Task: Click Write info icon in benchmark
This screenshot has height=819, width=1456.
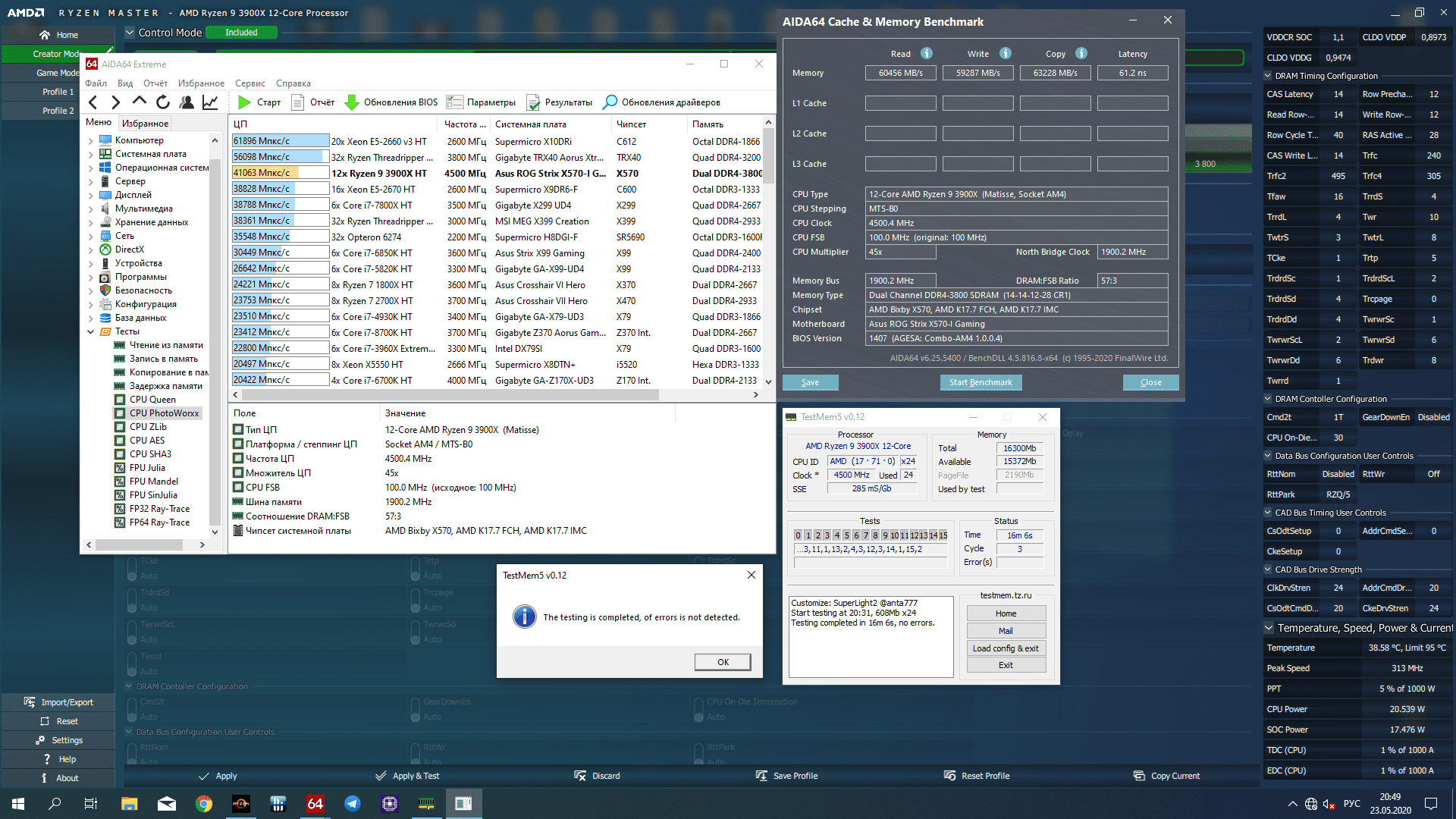Action: coord(1006,53)
